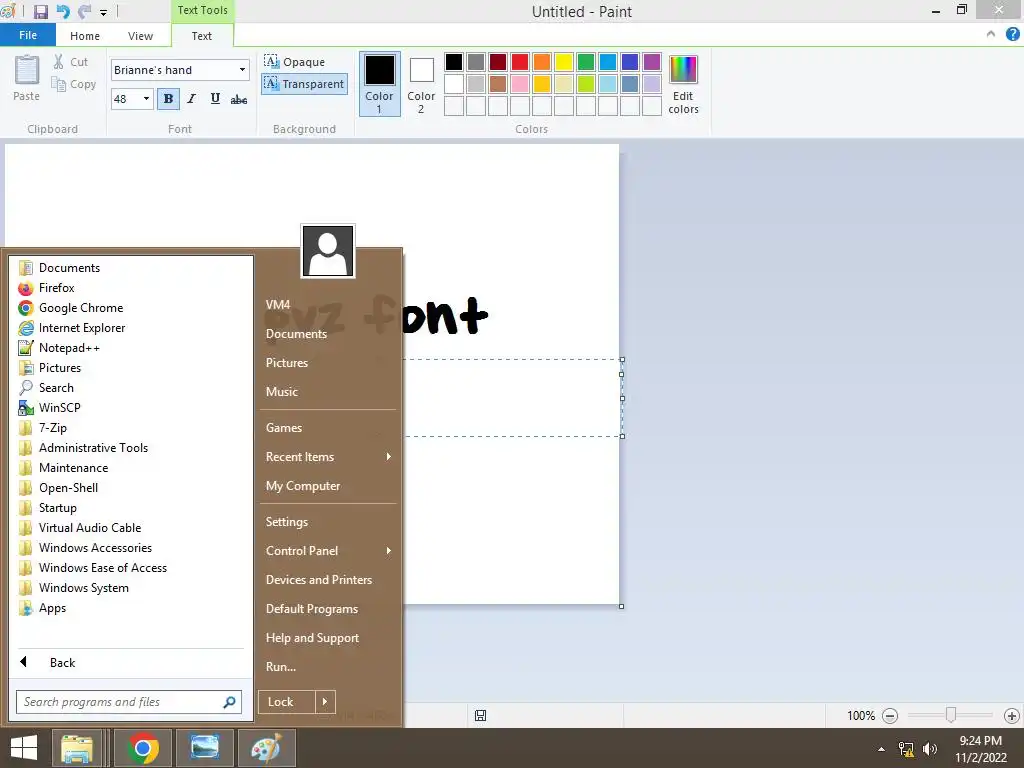Click the Cut scissors button

(71, 62)
